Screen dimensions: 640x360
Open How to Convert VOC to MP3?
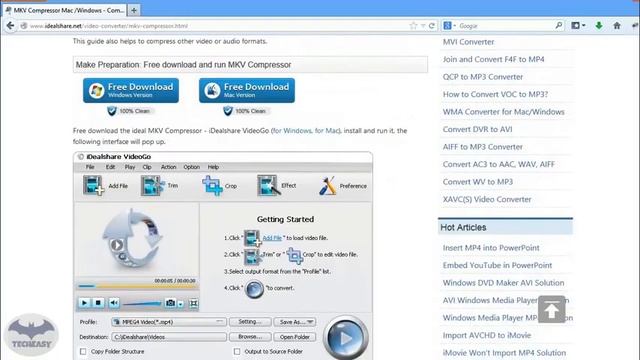pyautogui.click(x=496, y=94)
